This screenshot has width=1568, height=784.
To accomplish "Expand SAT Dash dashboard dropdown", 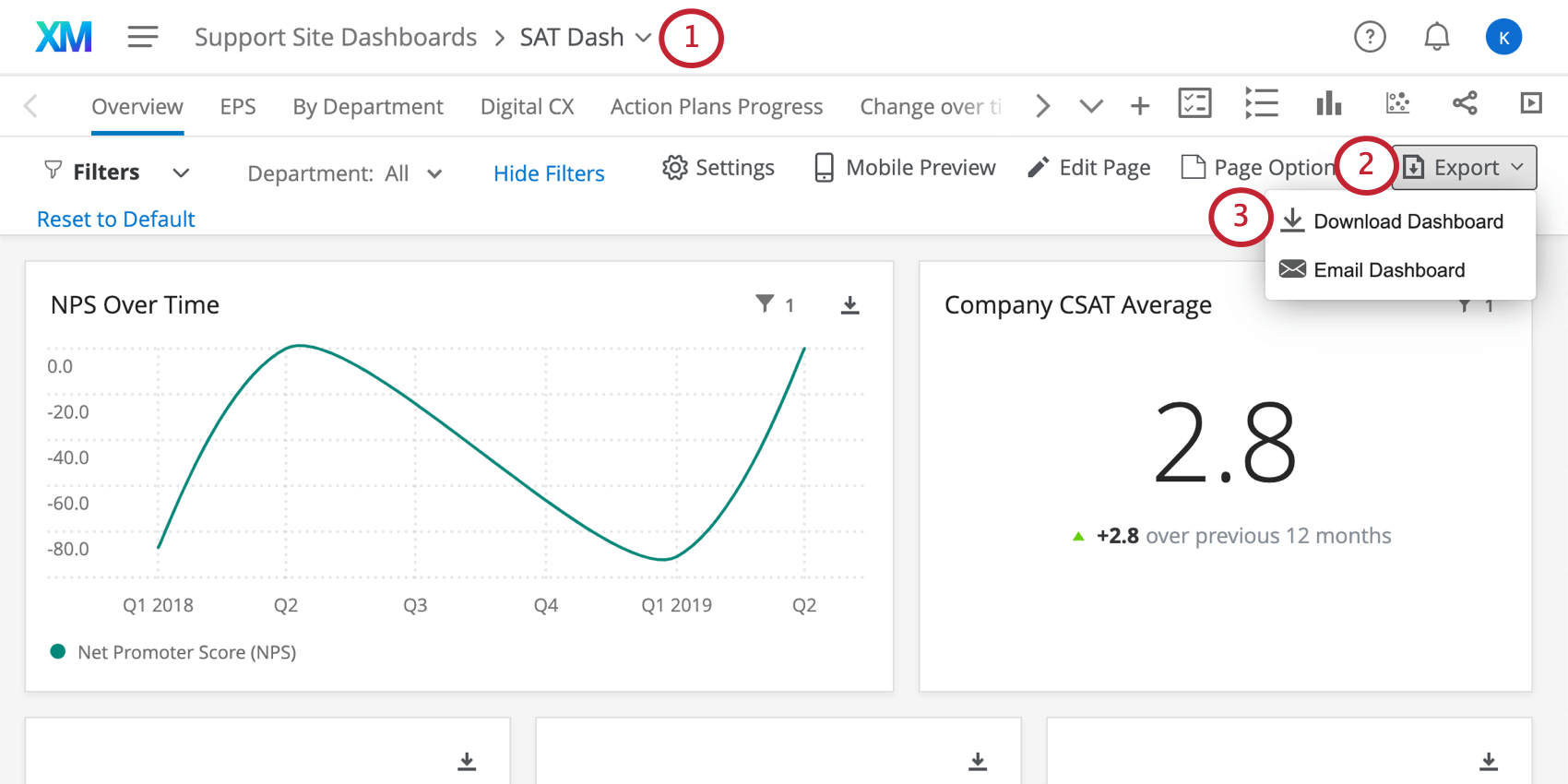I will pyautogui.click(x=643, y=38).
